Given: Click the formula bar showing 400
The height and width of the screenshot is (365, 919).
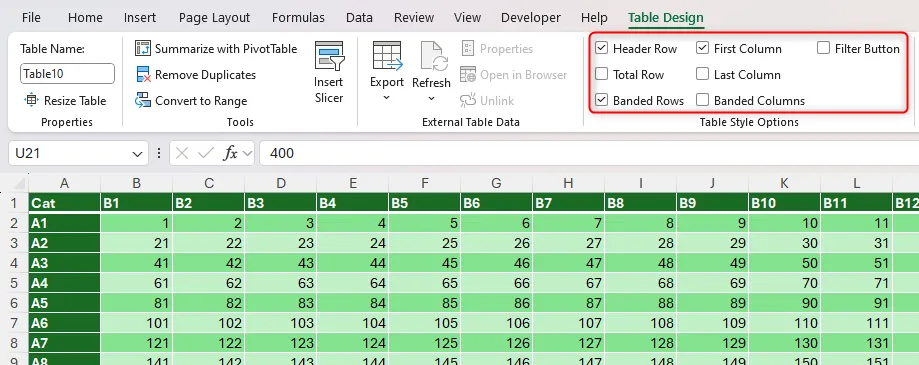Looking at the screenshot, I should pos(589,153).
